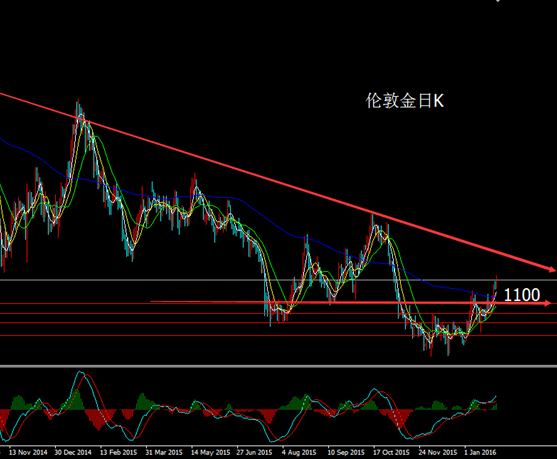
Task: Click the '30 Dec 2014' date axis label
Action: click(73, 452)
